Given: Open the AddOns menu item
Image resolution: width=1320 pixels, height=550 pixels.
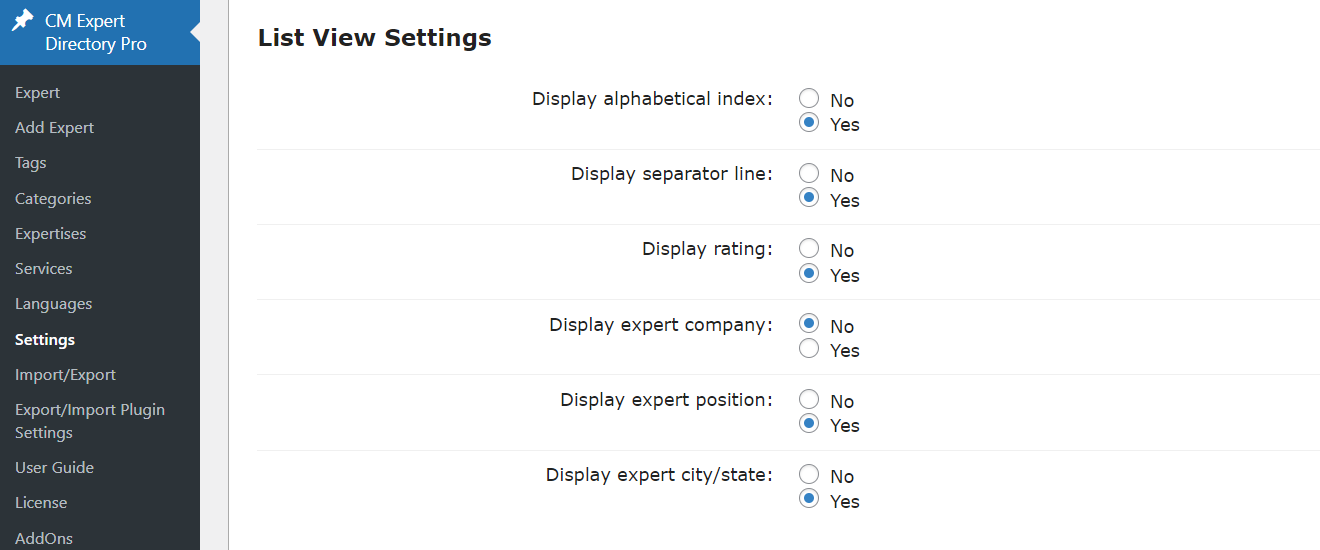Looking at the screenshot, I should (x=44, y=538).
